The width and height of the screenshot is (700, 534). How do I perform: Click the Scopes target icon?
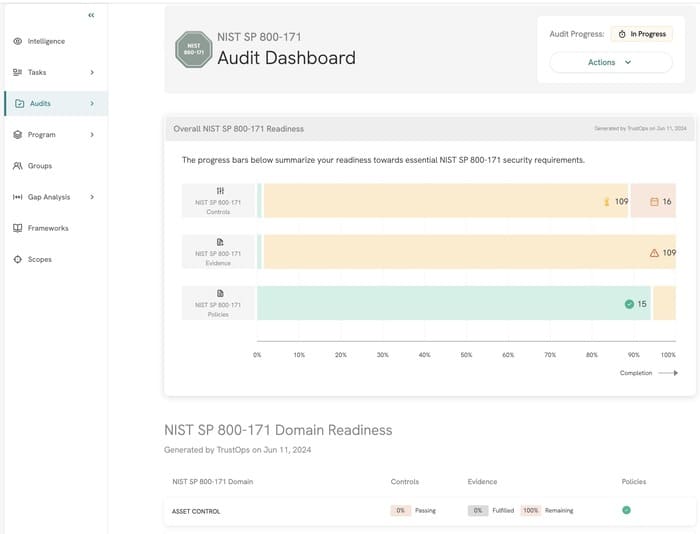coord(17,259)
